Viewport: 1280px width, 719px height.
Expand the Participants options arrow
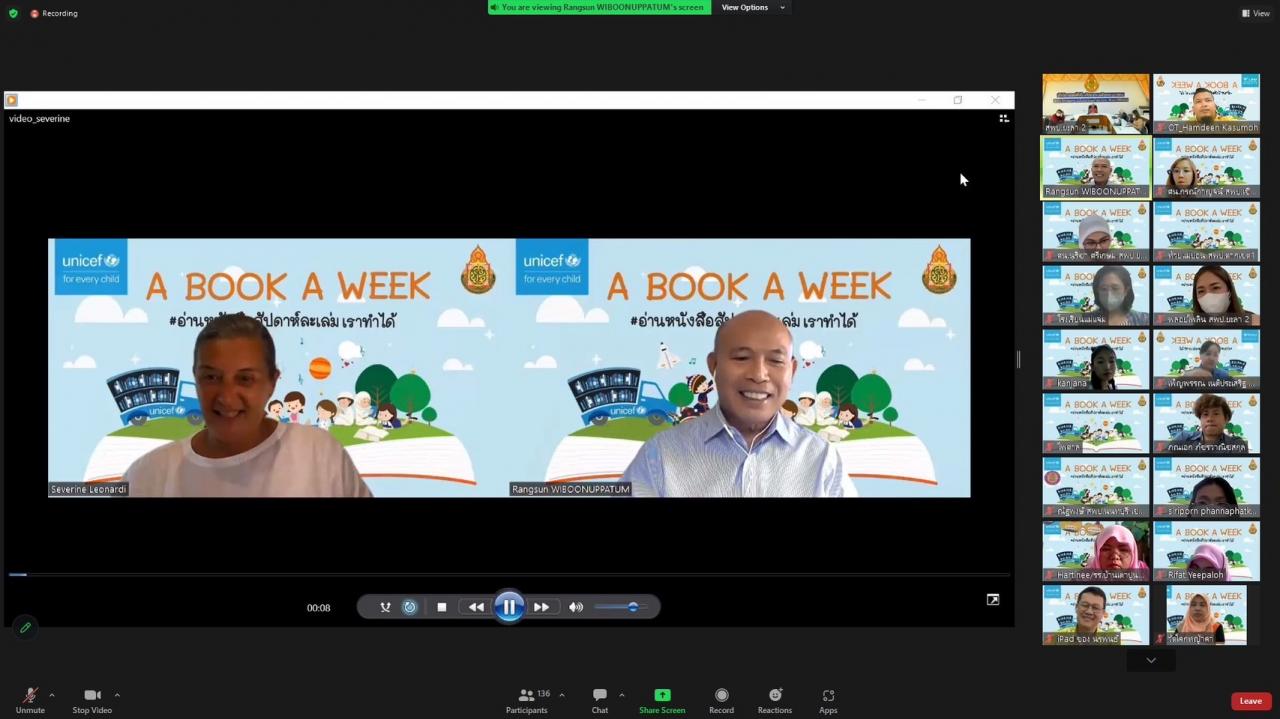[561, 695]
